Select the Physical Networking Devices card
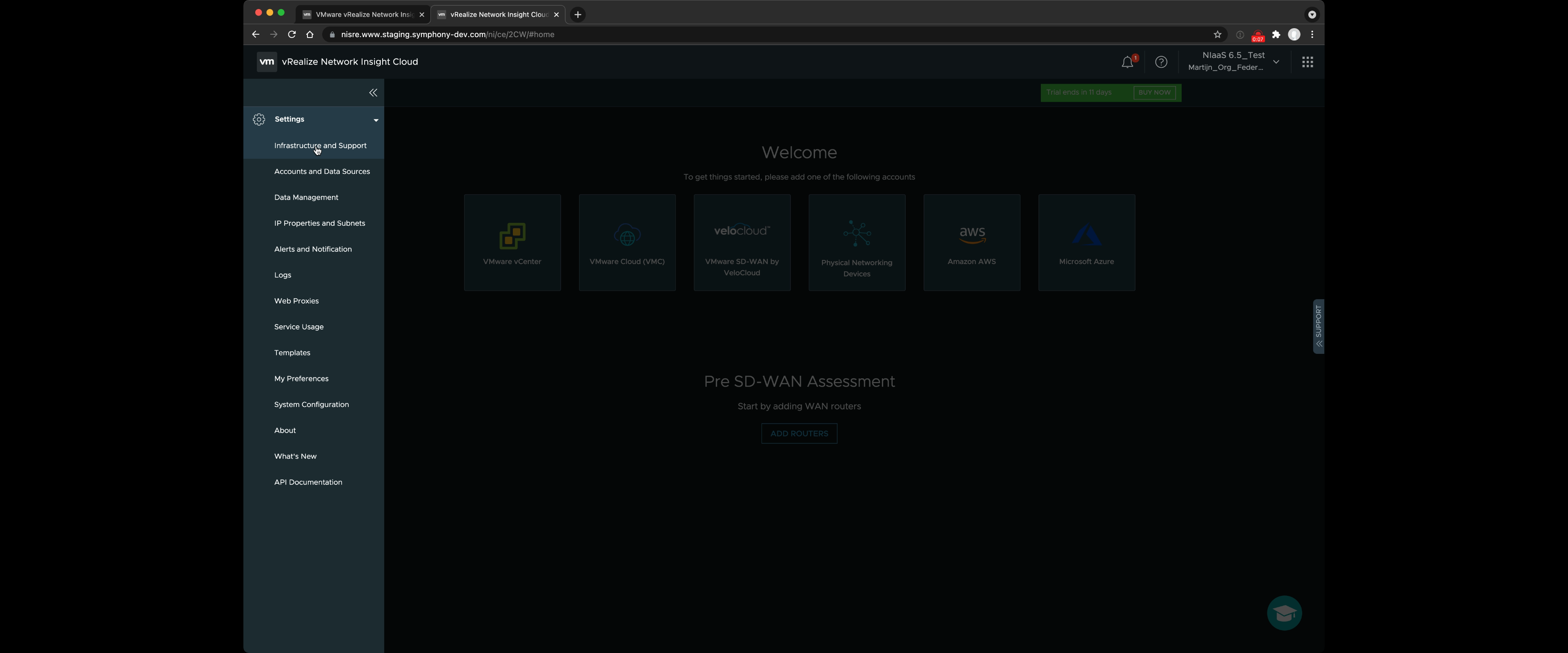Screen dimensions: 1568x653 pos(857,242)
